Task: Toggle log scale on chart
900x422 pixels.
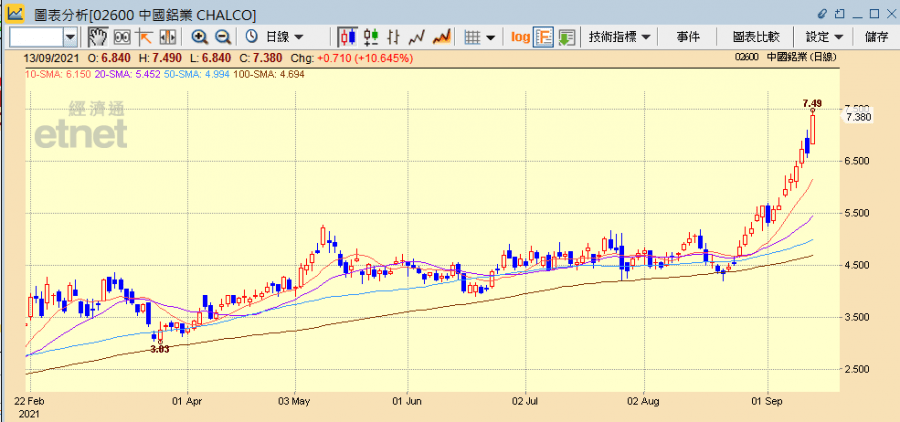Action: point(520,37)
